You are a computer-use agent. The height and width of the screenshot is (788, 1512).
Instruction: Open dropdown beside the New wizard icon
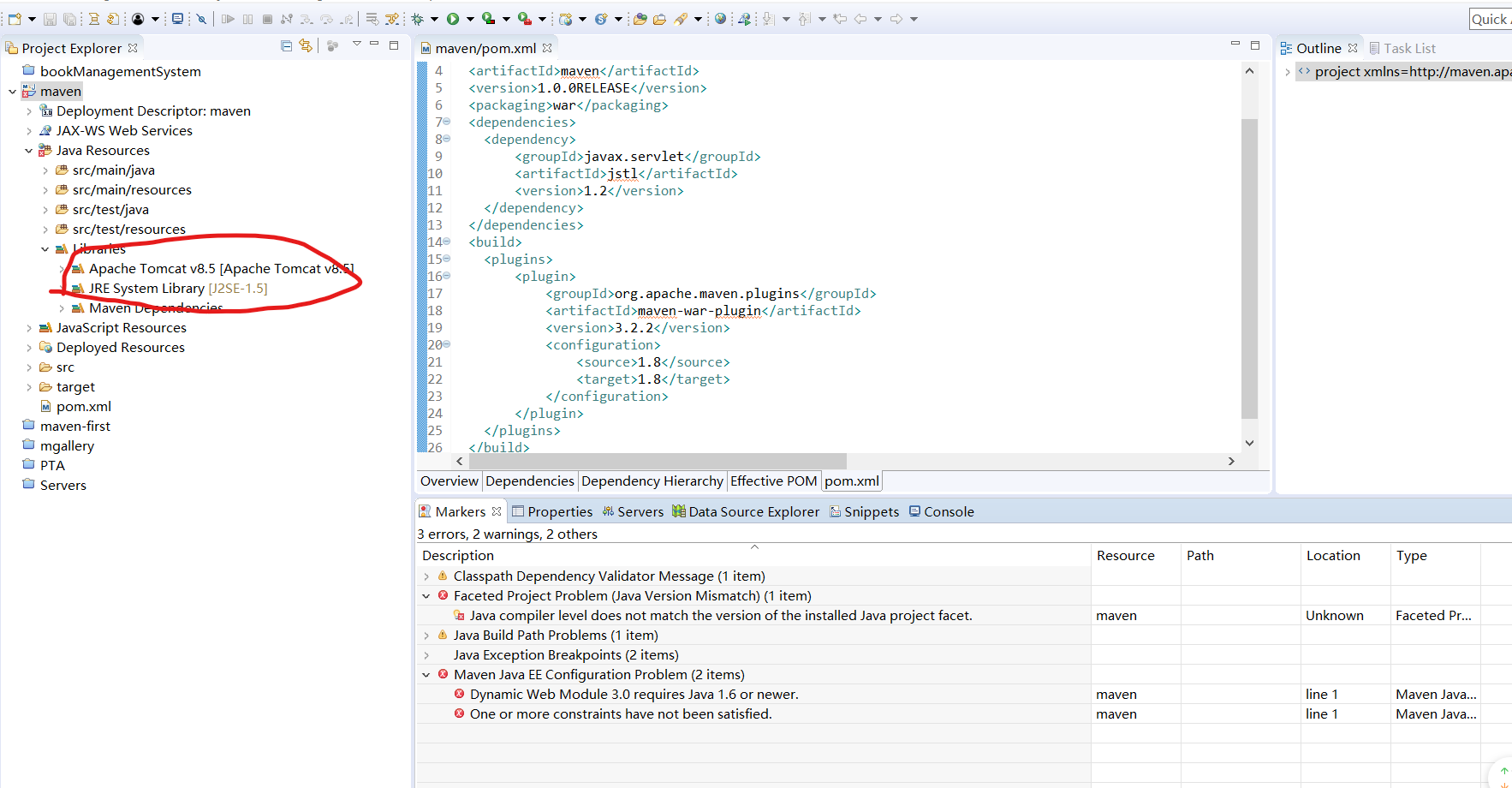point(32,19)
